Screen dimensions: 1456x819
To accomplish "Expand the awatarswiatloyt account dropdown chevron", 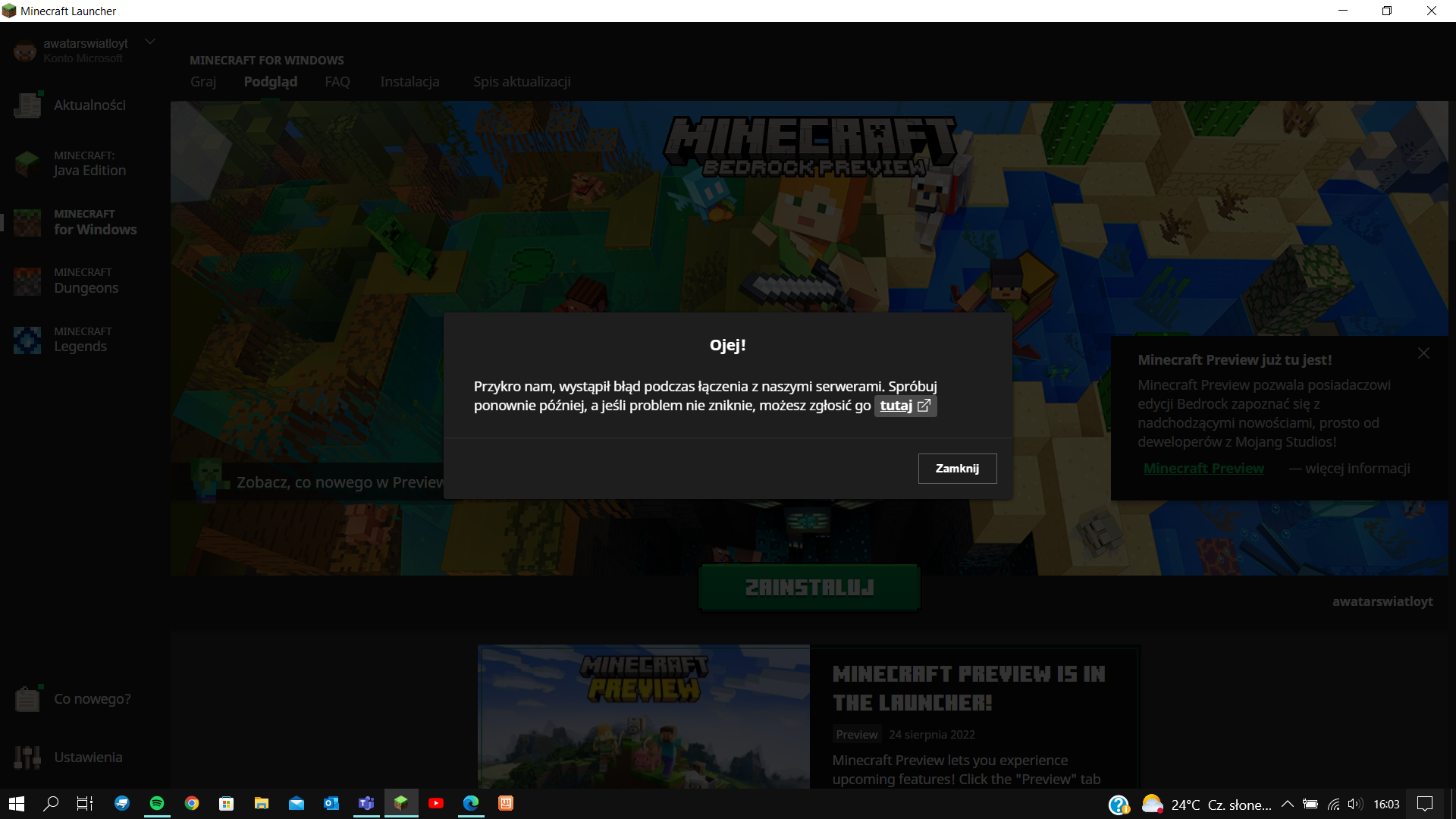I will point(150,42).
